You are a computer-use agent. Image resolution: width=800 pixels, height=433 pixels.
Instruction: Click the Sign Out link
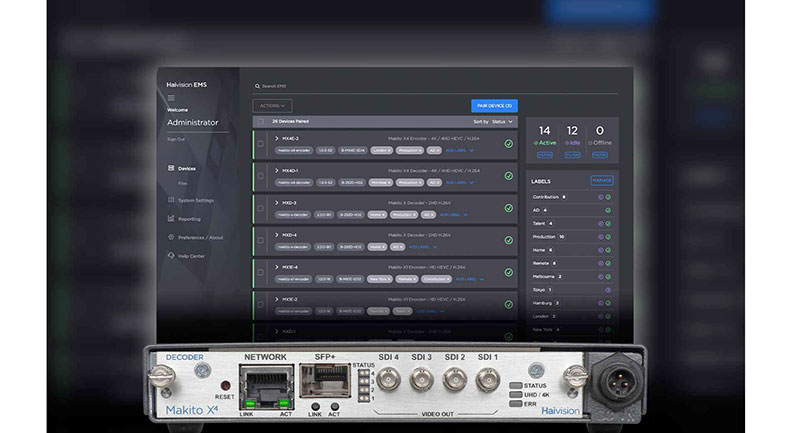[176, 139]
